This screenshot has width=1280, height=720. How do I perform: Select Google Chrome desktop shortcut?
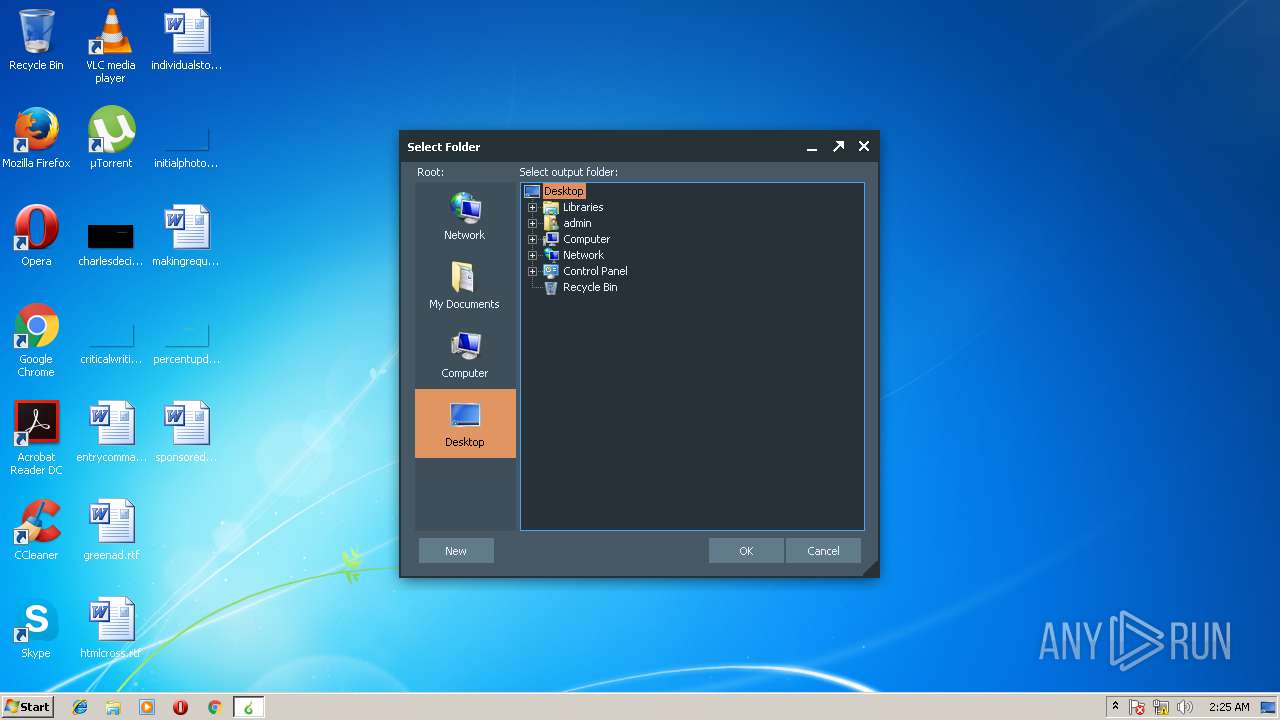point(36,341)
